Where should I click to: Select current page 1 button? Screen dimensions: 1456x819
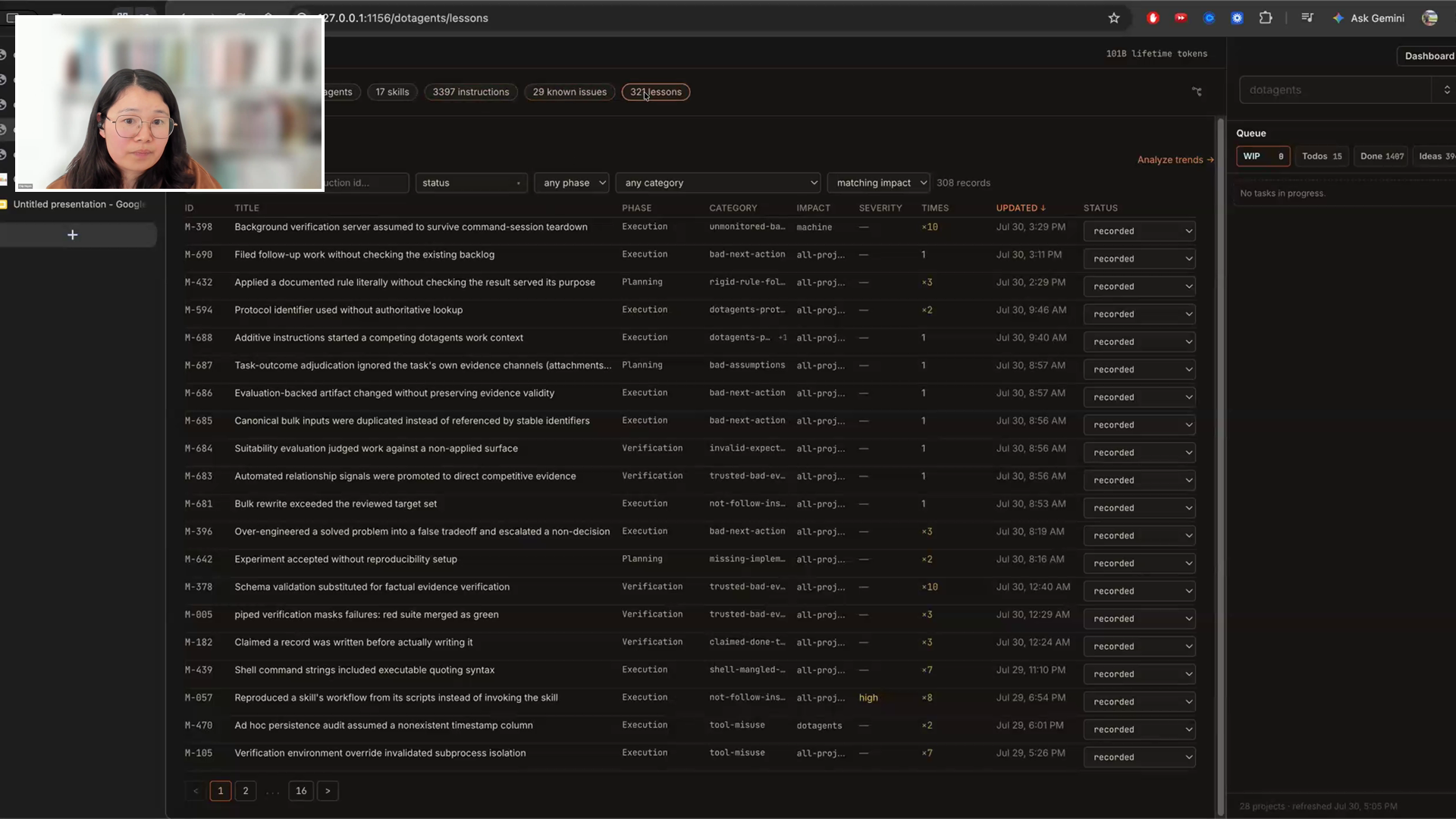[221, 791]
